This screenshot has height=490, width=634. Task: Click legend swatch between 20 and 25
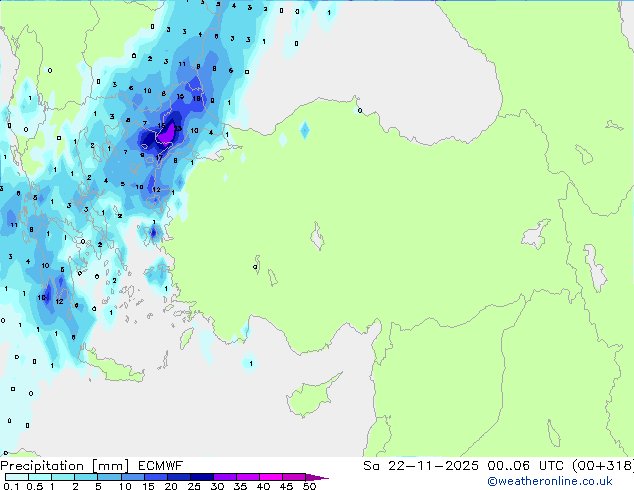pos(179,477)
